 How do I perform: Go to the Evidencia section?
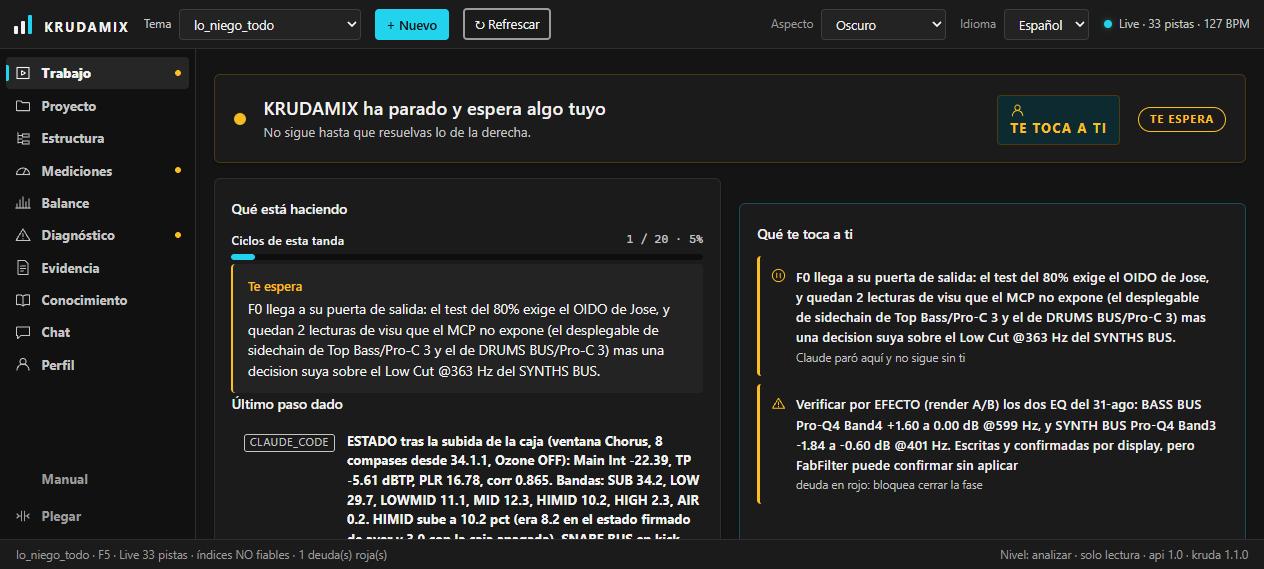pos(97,268)
